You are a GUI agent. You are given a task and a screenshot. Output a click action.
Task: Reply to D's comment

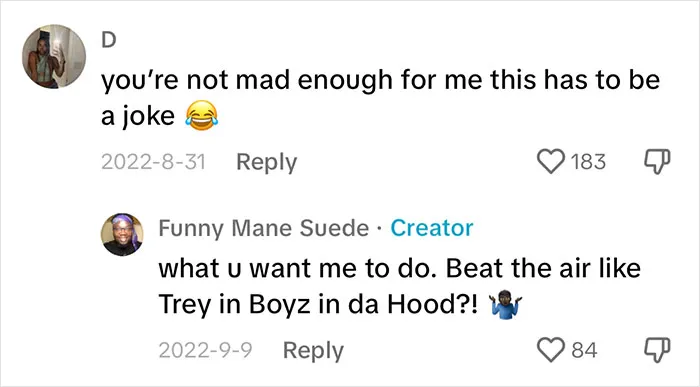[x=267, y=162]
